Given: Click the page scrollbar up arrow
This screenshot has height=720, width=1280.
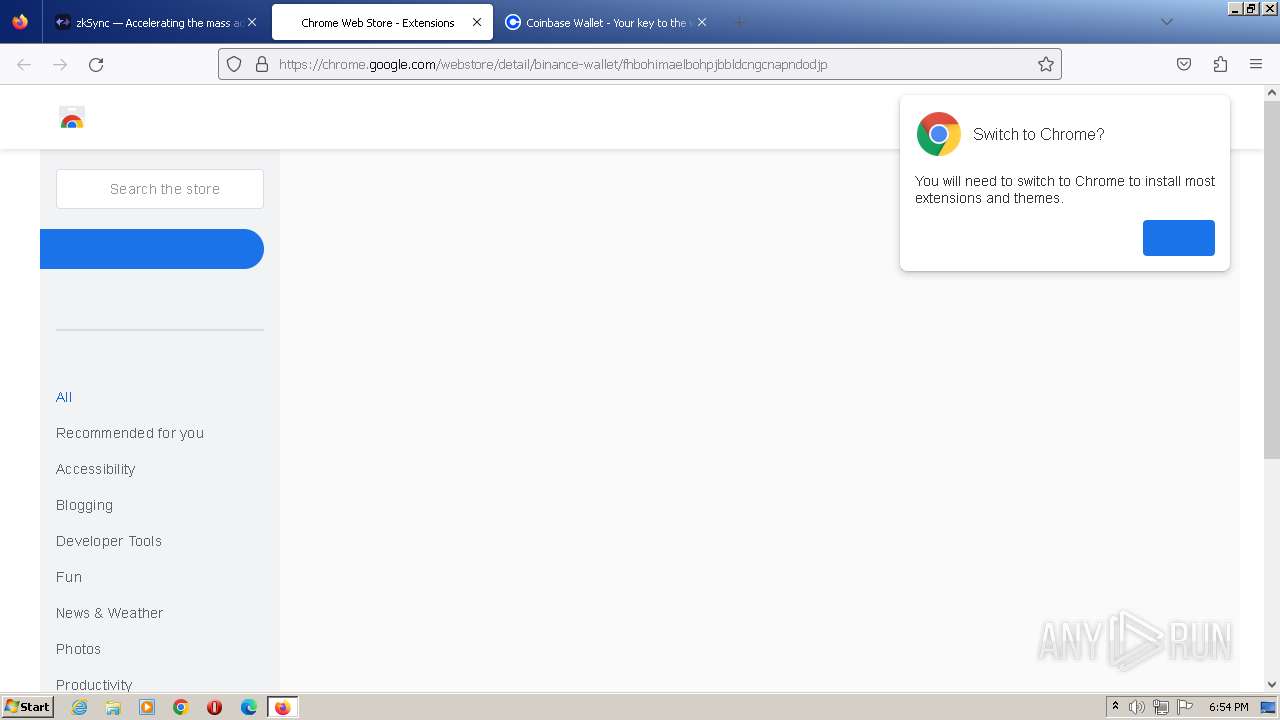Looking at the screenshot, I should tap(1272, 93).
